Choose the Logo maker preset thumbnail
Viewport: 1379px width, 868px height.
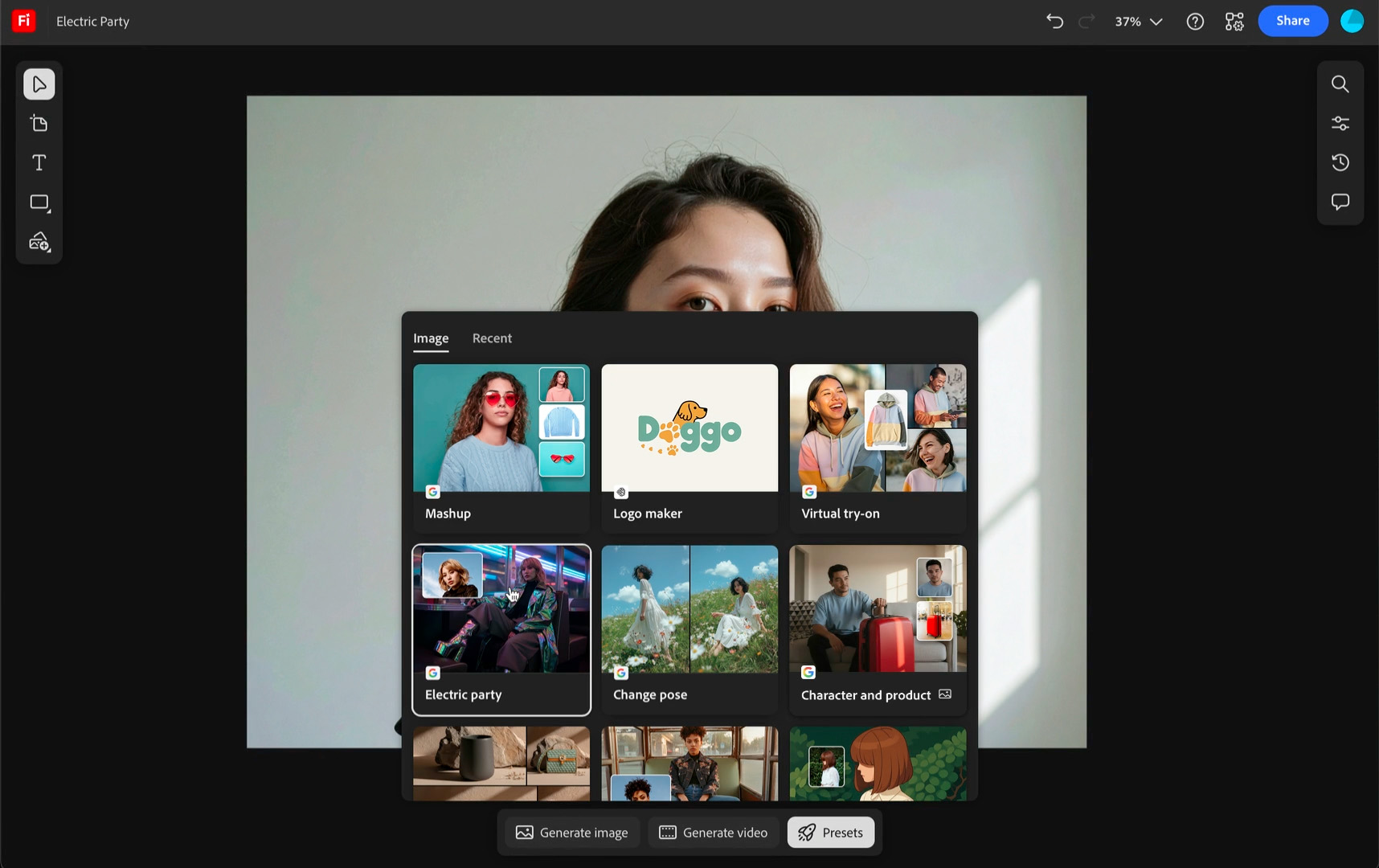tap(689, 429)
